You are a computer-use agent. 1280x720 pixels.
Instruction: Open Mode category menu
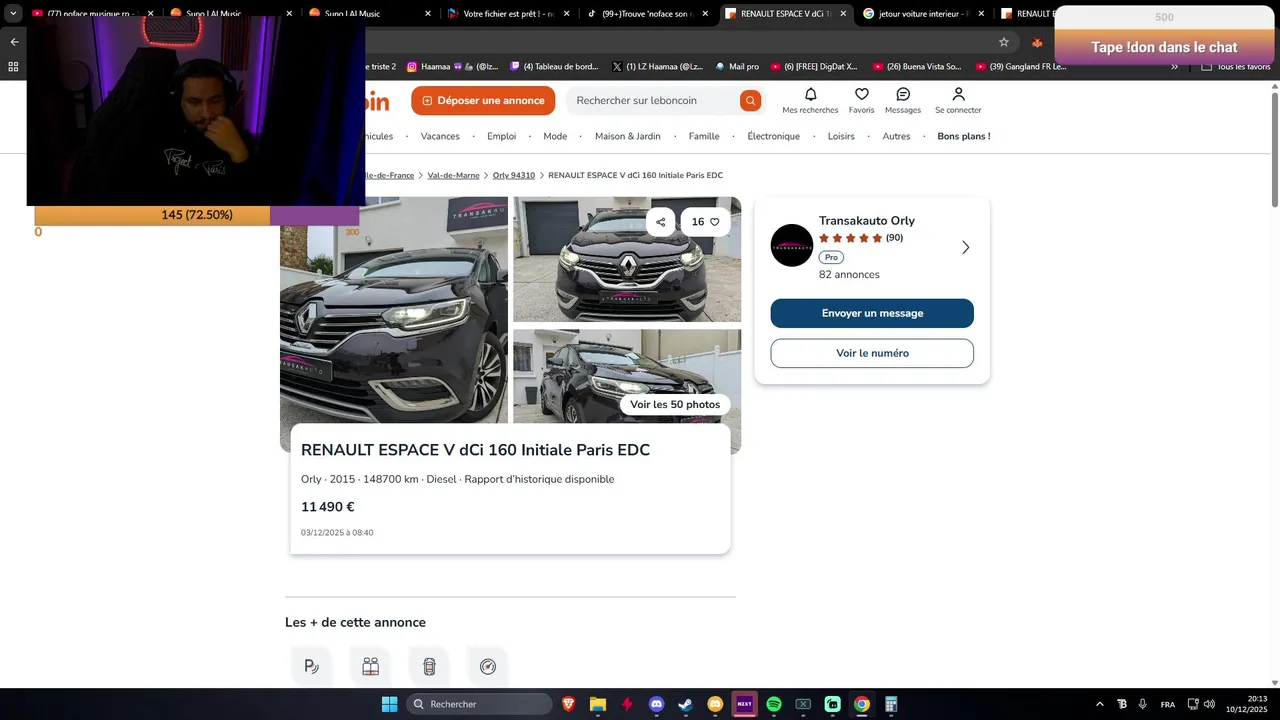[555, 136]
